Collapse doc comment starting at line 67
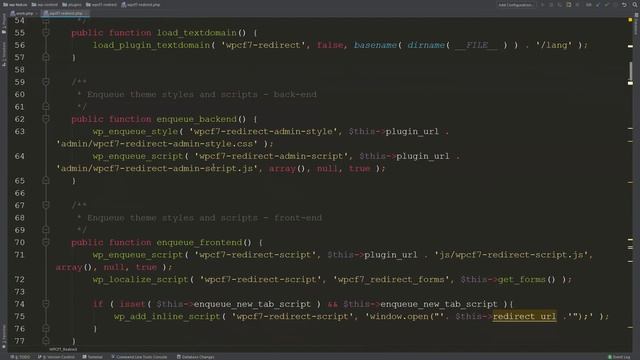The height and width of the screenshot is (360, 640). coord(46,205)
